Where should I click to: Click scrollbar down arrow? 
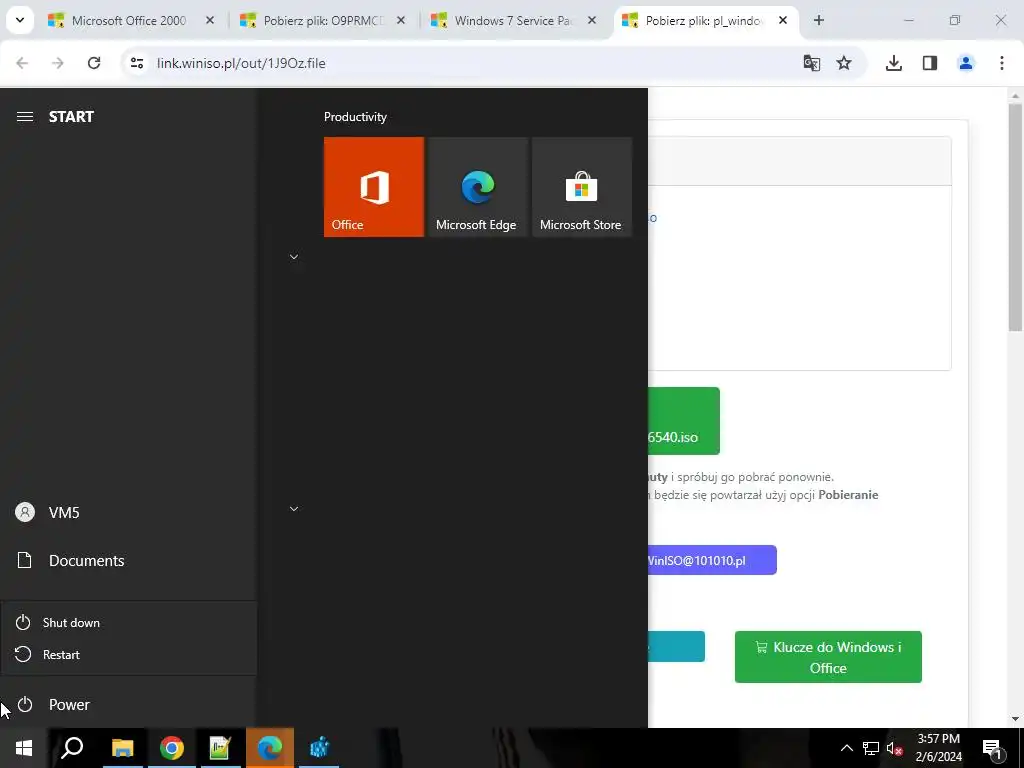click(x=1016, y=719)
